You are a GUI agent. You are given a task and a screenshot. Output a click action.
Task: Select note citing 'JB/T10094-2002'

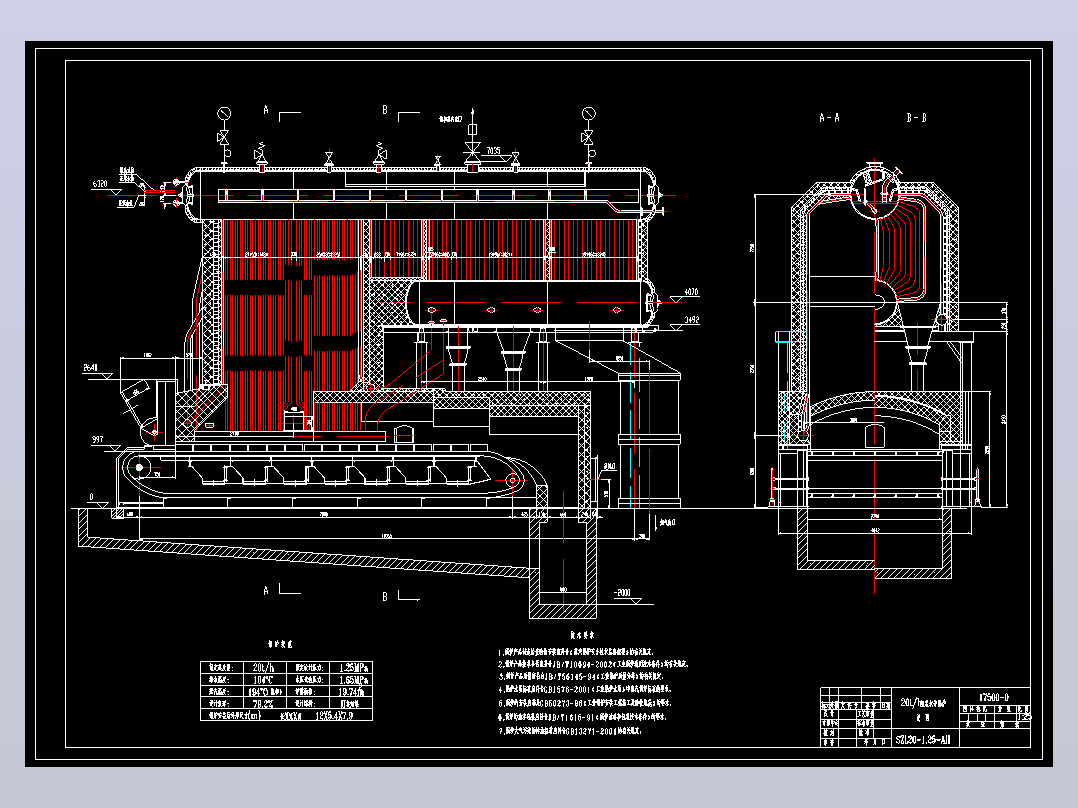click(593, 664)
